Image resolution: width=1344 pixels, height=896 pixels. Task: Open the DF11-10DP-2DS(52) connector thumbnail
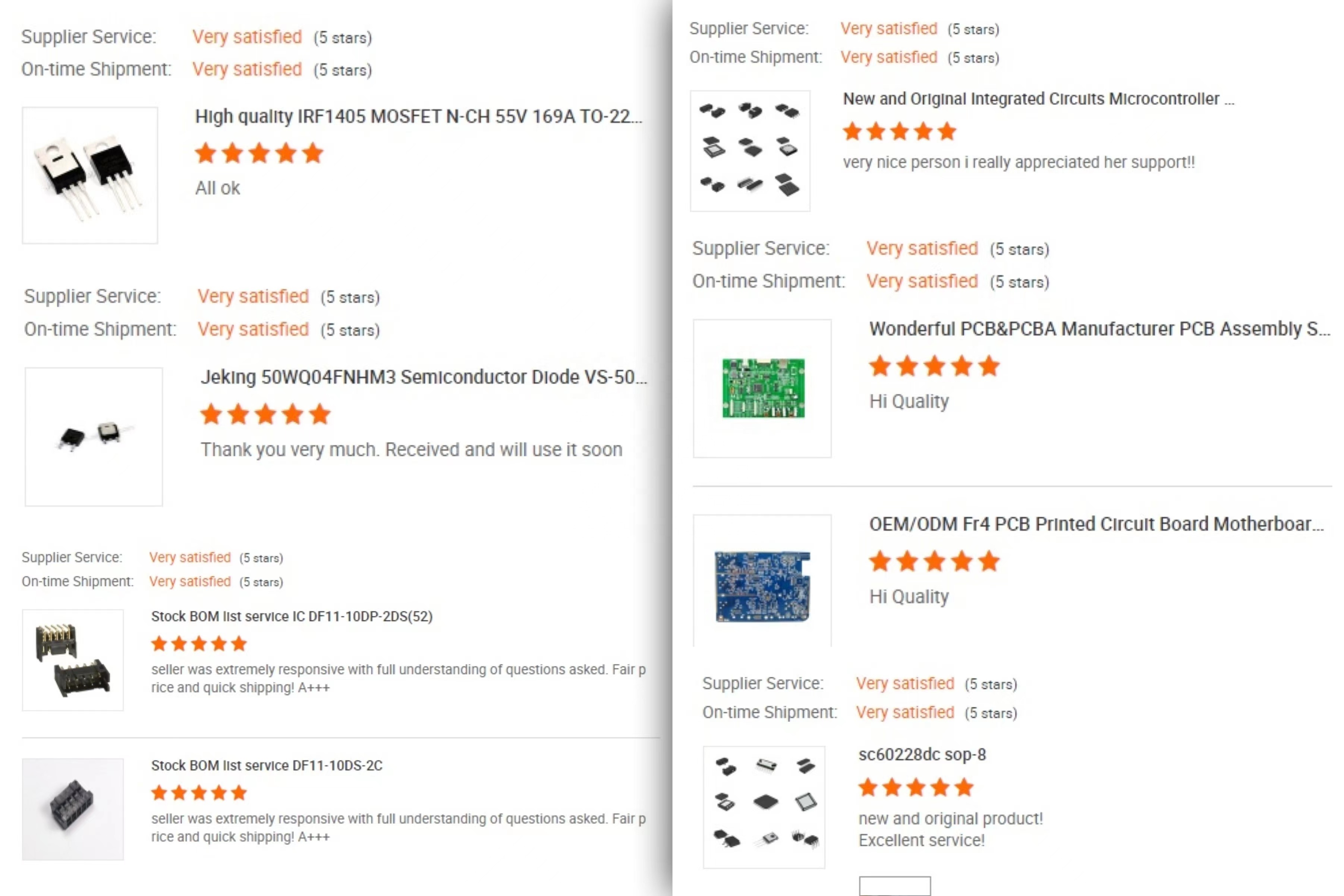pyautogui.click(x=73, y=660)
